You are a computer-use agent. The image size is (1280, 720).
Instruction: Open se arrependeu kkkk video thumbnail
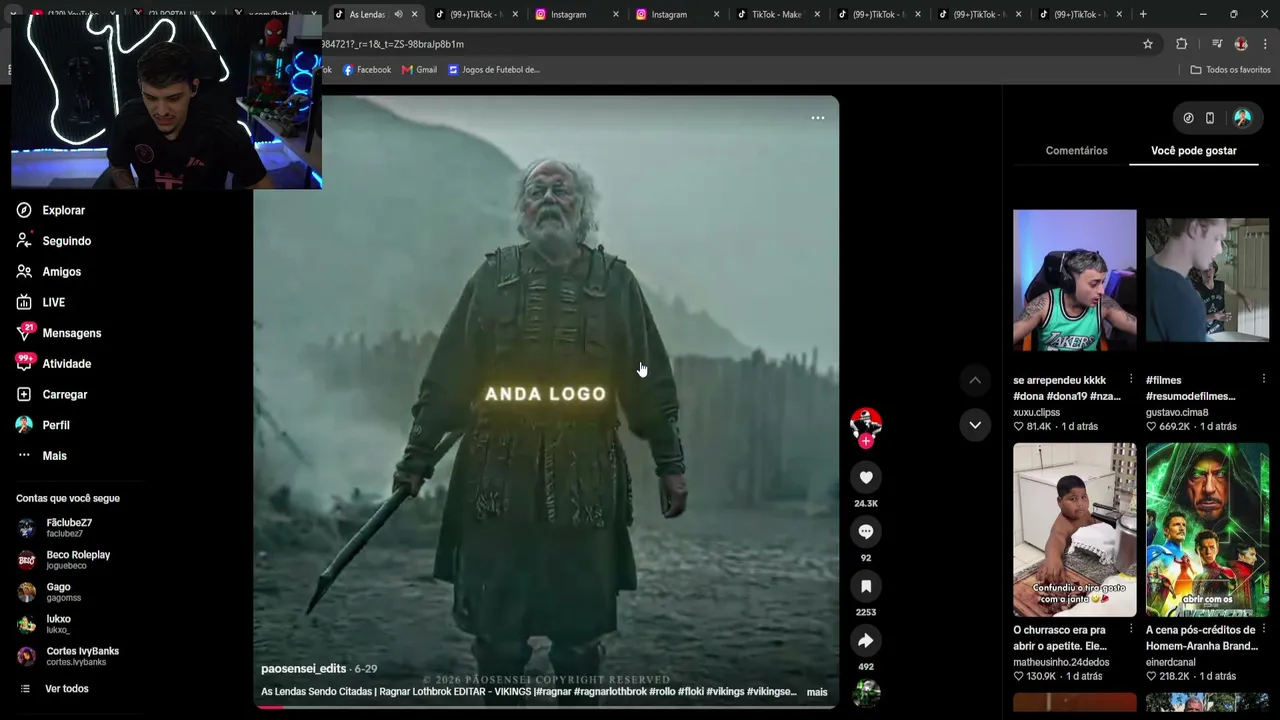(1074, 280)
